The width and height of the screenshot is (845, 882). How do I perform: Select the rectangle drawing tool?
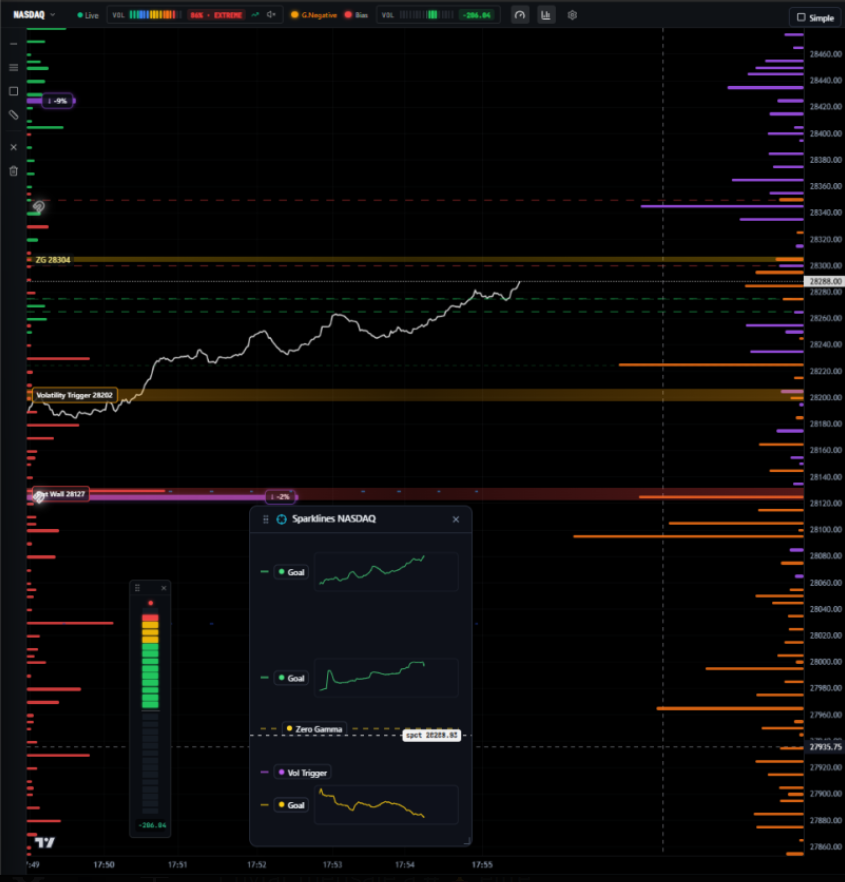(14, 91)
